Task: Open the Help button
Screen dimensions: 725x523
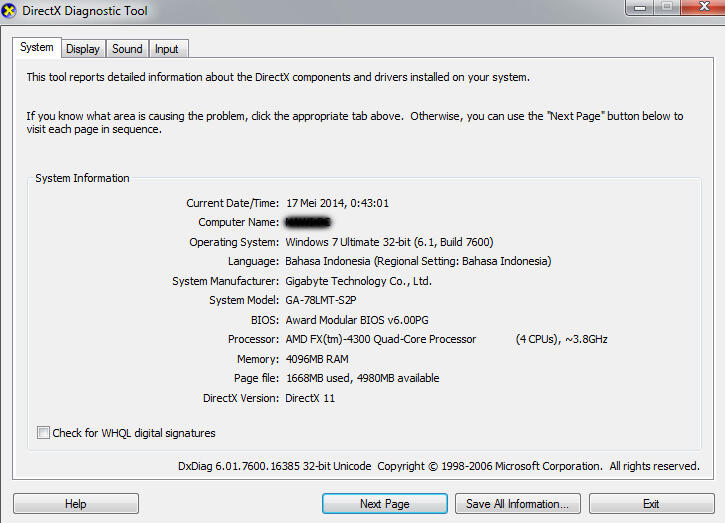Action: pos(76,504)
